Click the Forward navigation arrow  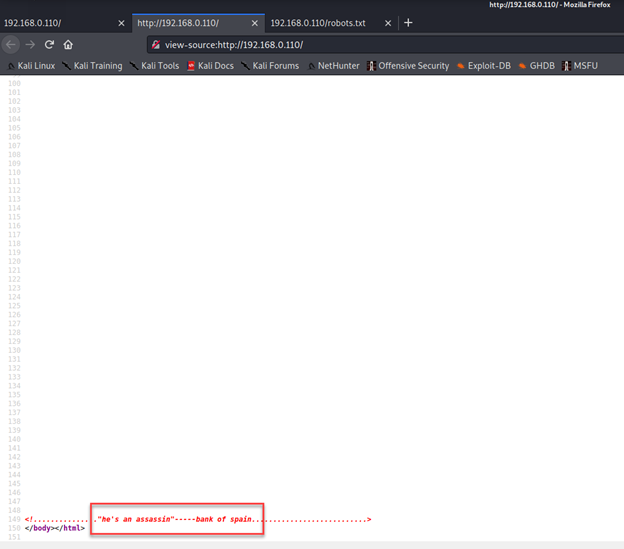[30, 44]
